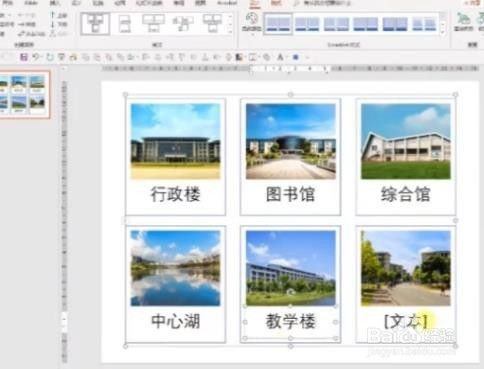Screen dimensions: 484x369
Task: Open the Acrobat ribbon tab
Action: coord(227,3)
